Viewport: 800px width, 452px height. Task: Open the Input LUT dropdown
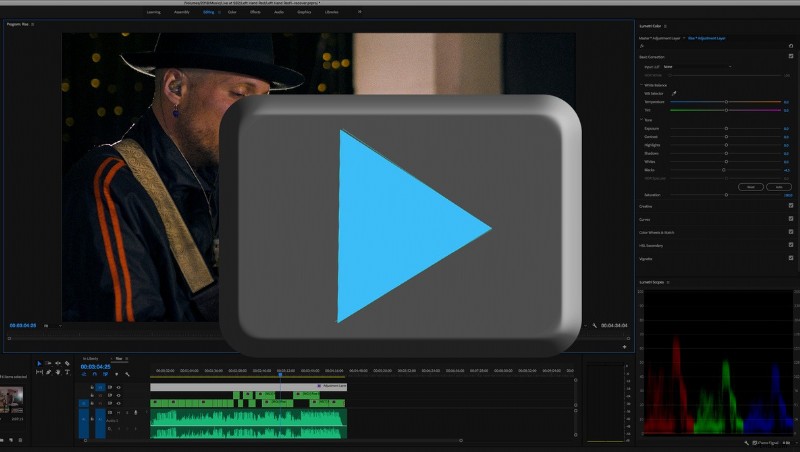697,67
